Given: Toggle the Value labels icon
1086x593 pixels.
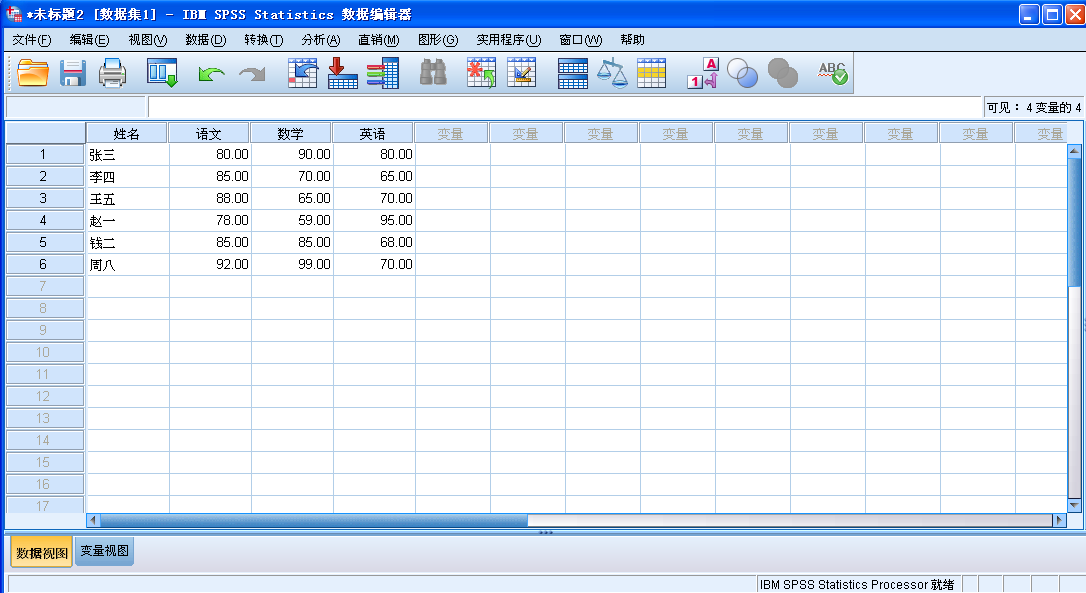Looking at the screenshot, I should coord(703,73).
